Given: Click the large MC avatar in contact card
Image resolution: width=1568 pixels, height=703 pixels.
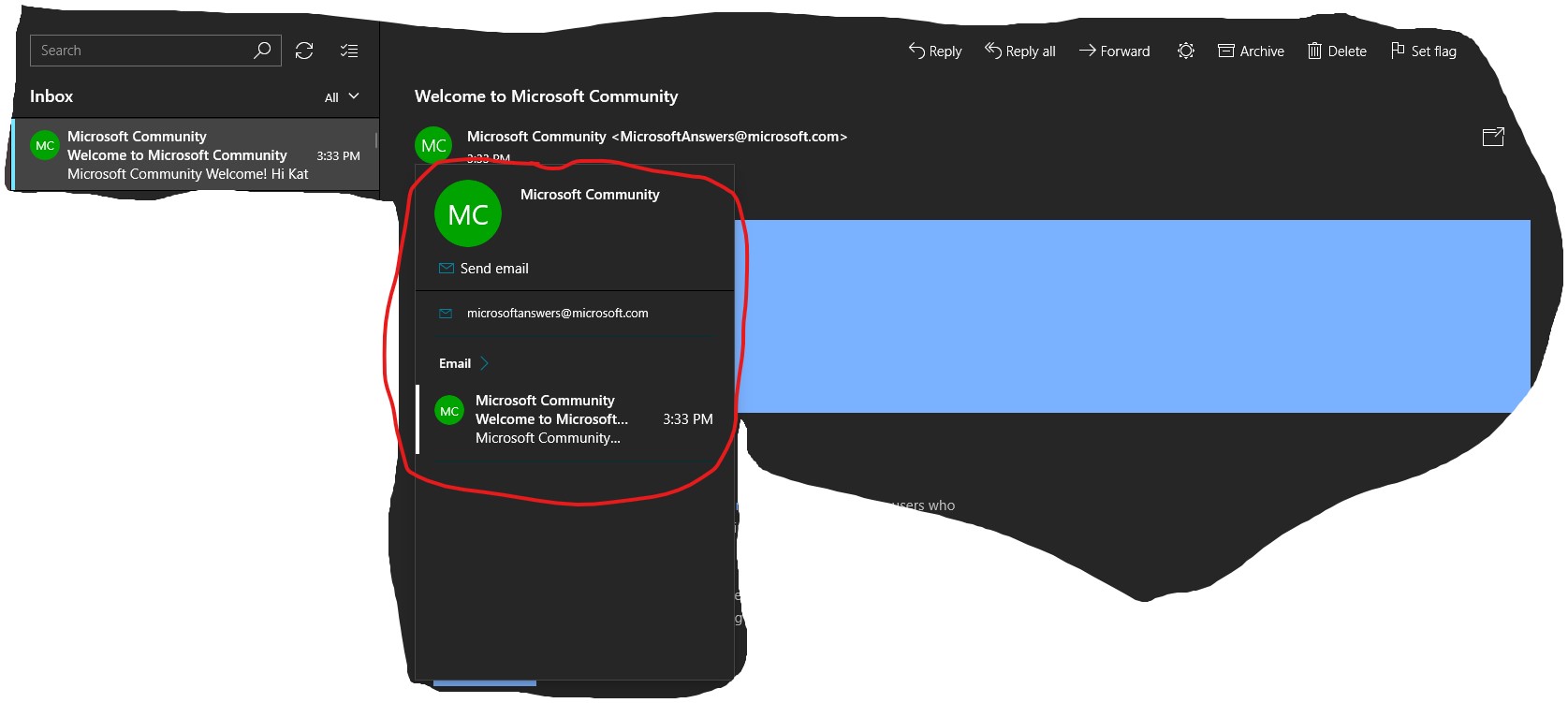Looking at the screenshot, I should pyautogui.click(x=468, y=214).
